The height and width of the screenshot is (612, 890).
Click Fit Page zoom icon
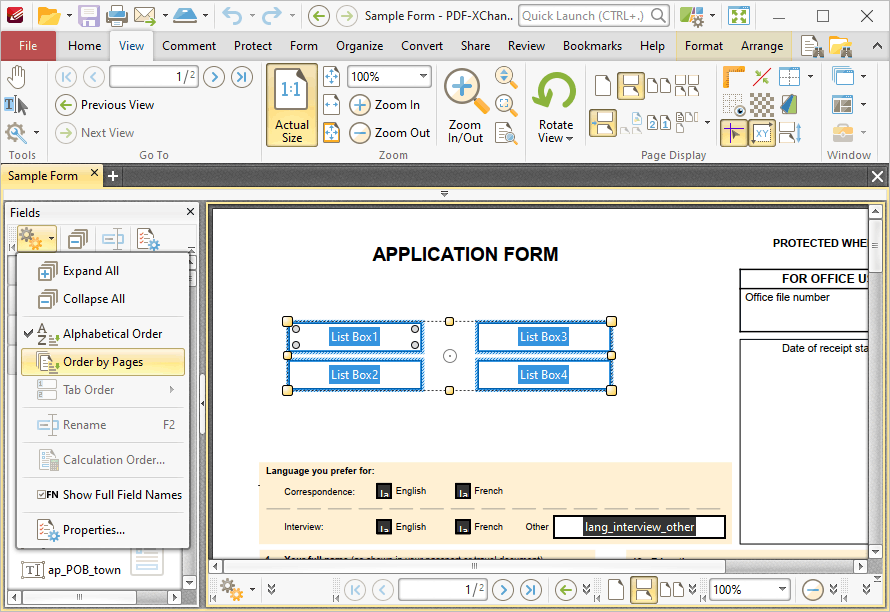[x=331, y=76]
